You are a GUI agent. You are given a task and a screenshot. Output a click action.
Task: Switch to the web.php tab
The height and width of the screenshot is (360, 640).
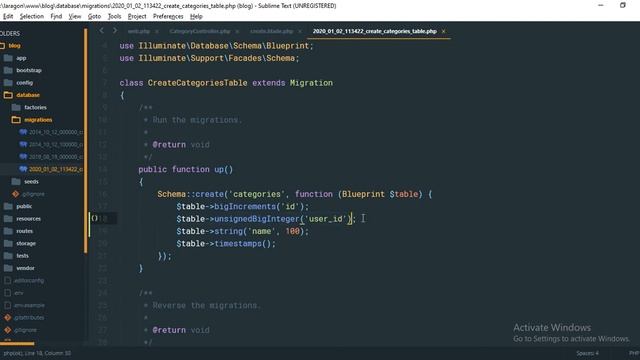pyautogui.click(x=139, y=31)
